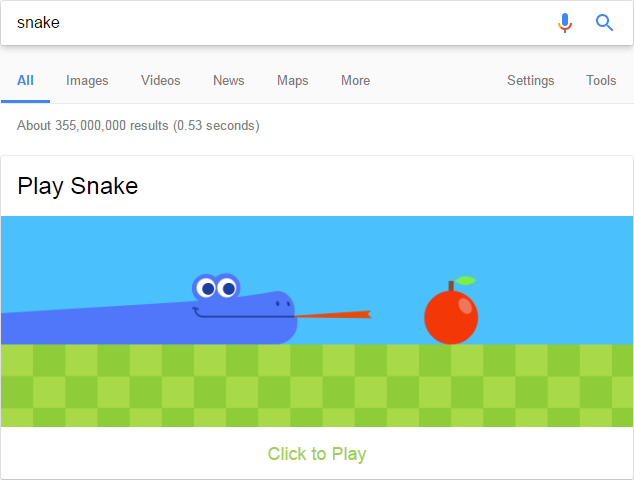Click the "Click to Play" link
Screen dimensions: 634x480
click(x=317, y=454)
